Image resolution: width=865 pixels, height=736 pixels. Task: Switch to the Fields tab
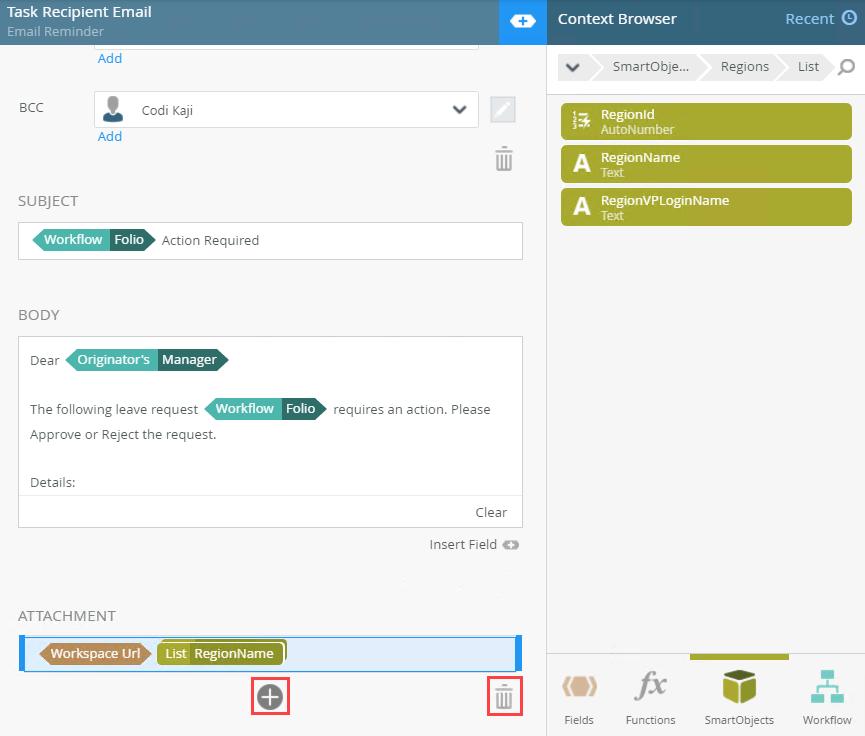[579, 696]
